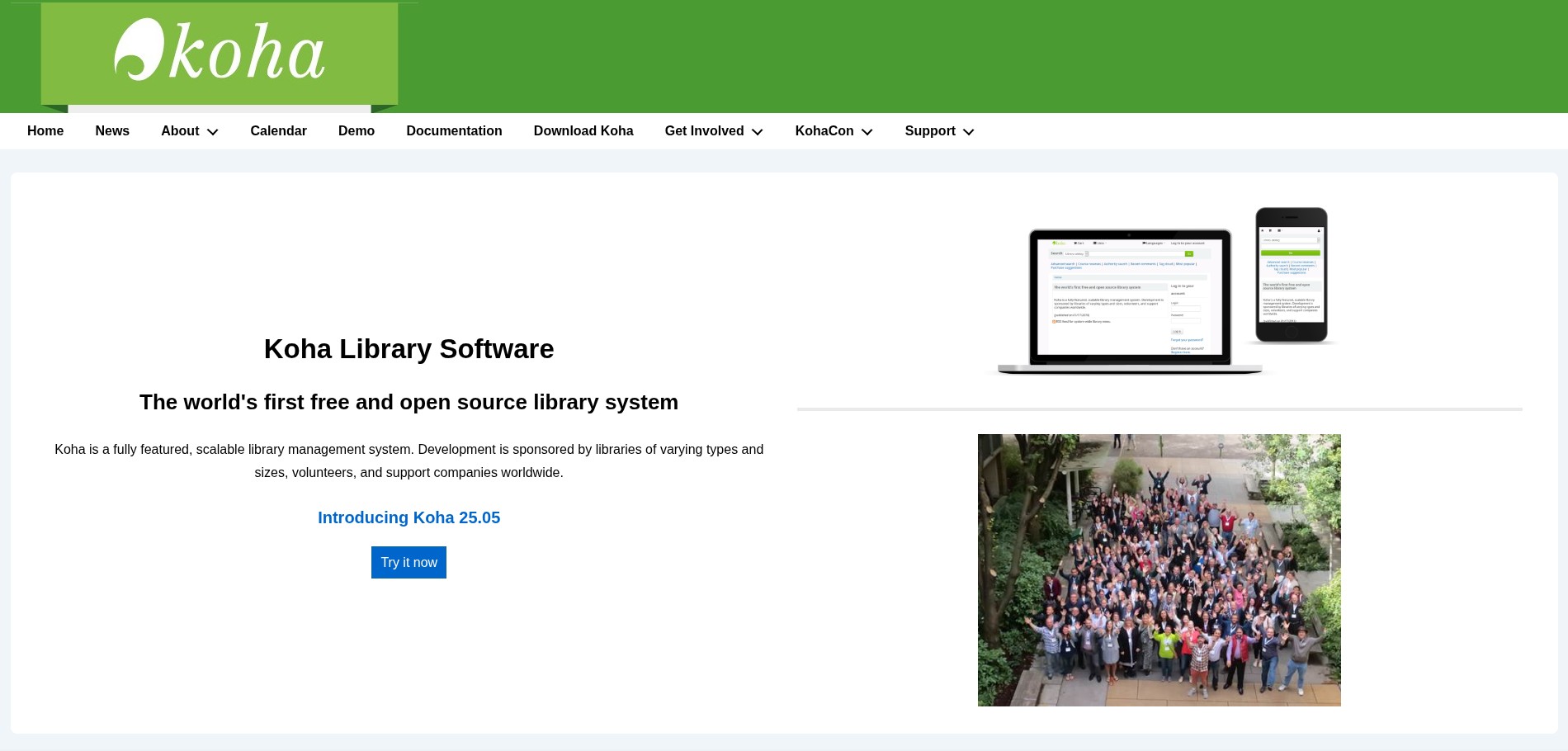Viewport: 1568px width, 751px height.
Task: Click the smartphone mockup image
Action: tap(1292, 275)
